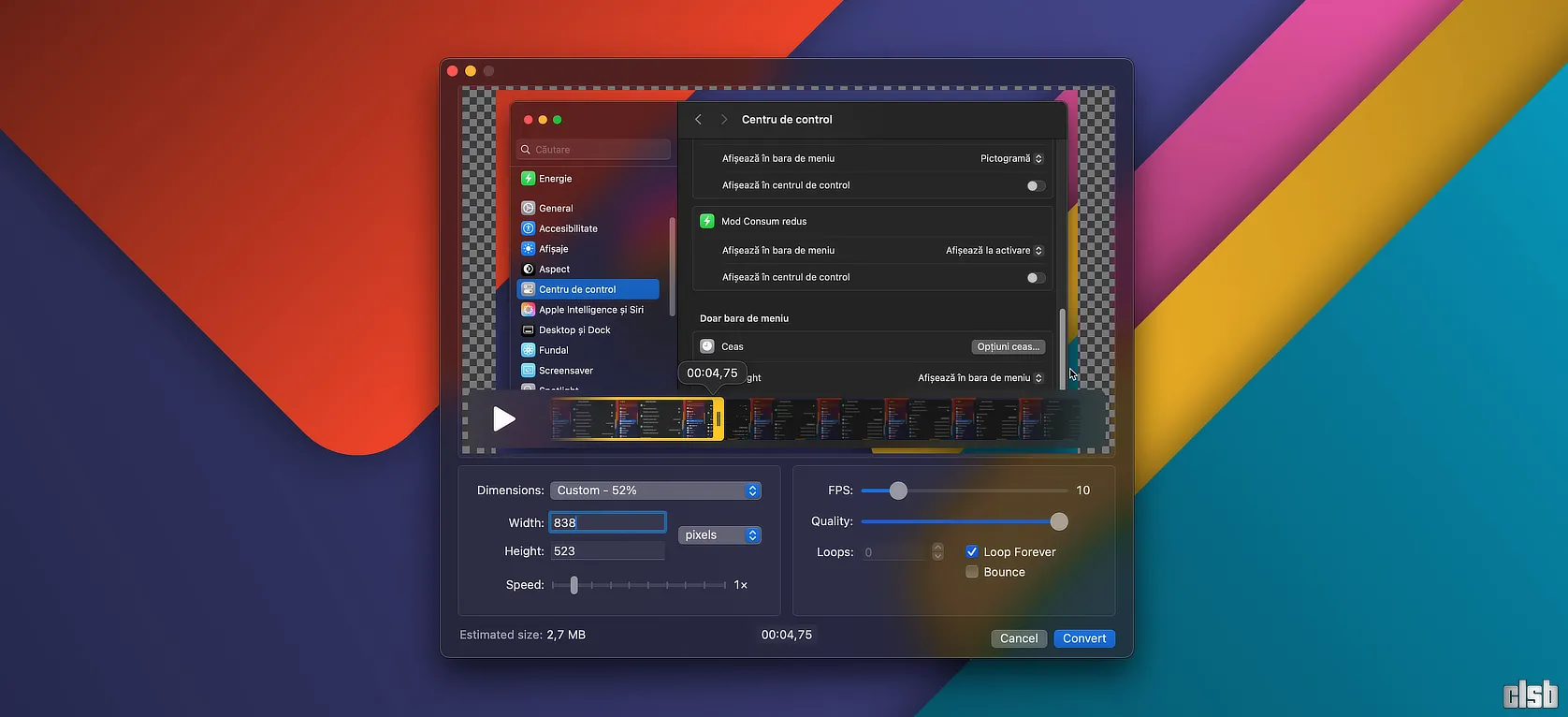Click the Ceas clock icon in preview
1568x717 pixels.
pyautogui.click(x=707, y=346)
